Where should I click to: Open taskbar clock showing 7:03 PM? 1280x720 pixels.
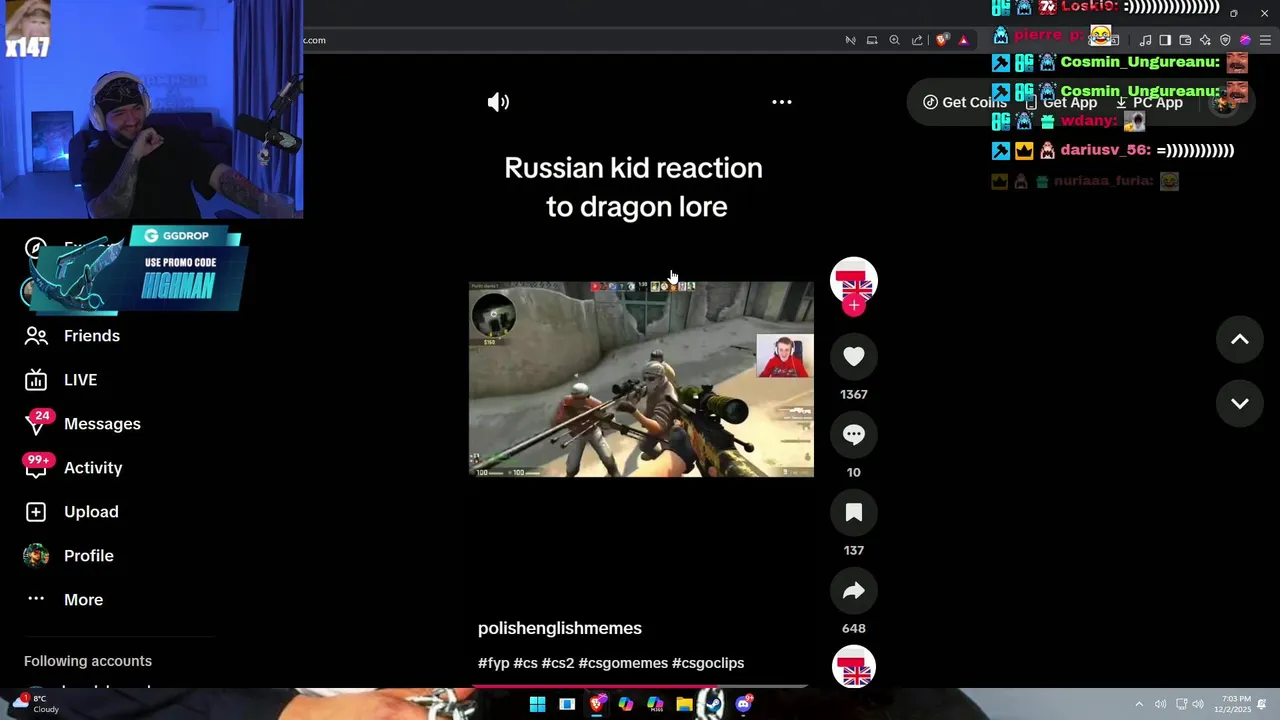click(x=1232, y=704)
